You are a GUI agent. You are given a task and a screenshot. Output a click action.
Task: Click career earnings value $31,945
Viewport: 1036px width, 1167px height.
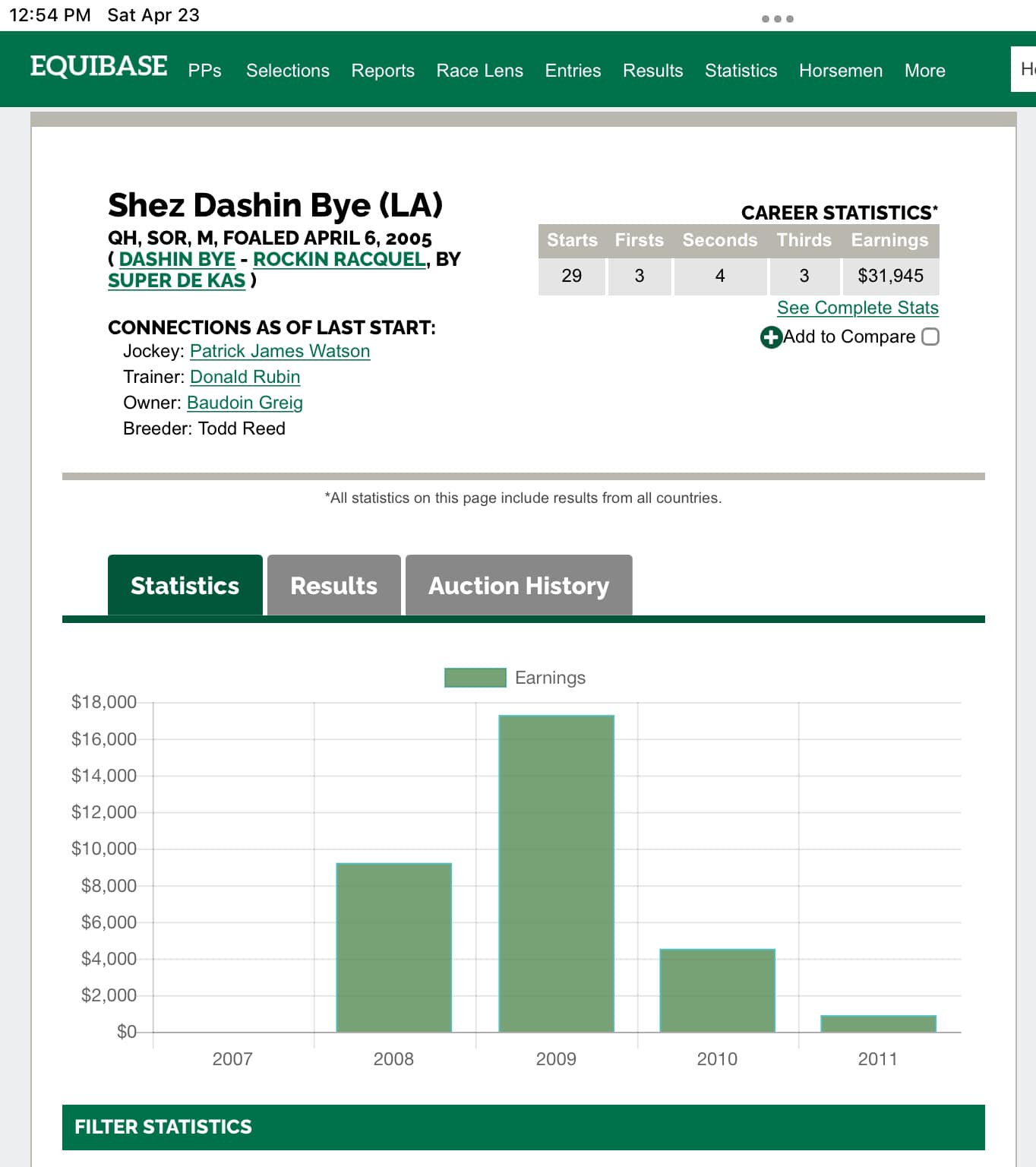pos(891,276)
